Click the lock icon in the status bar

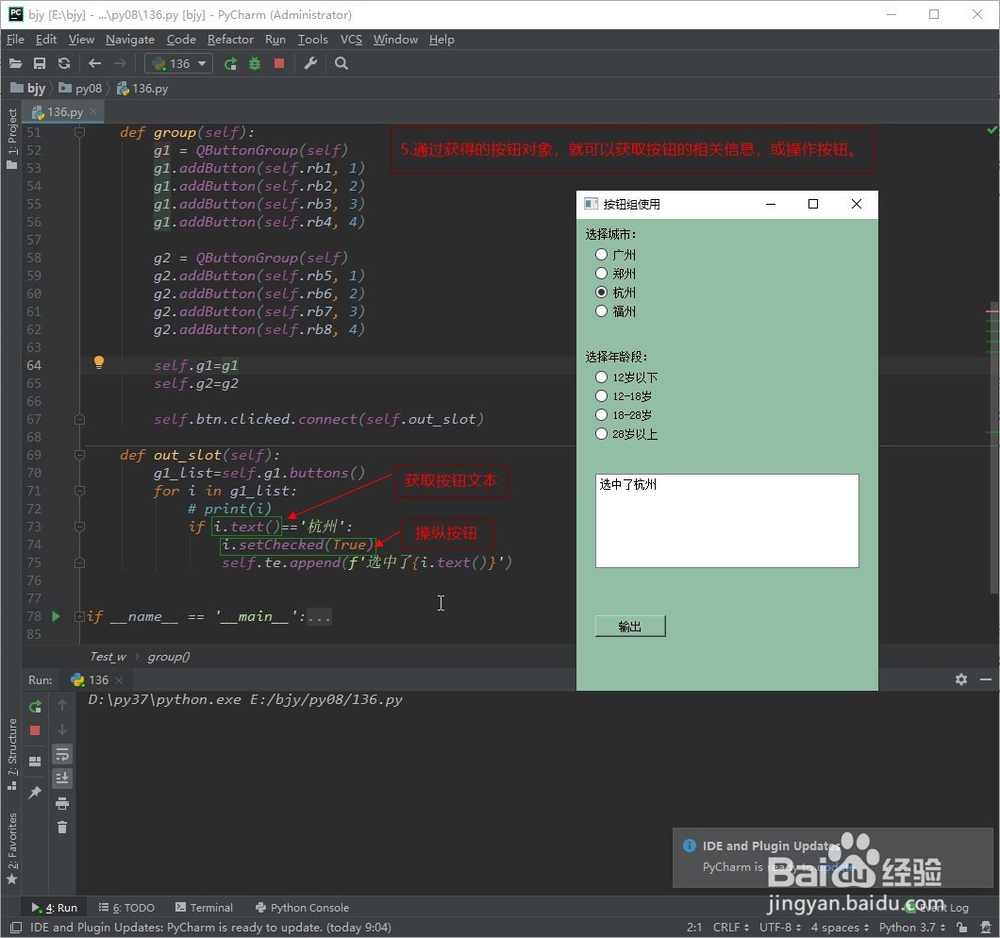click(x=962, y=927)
